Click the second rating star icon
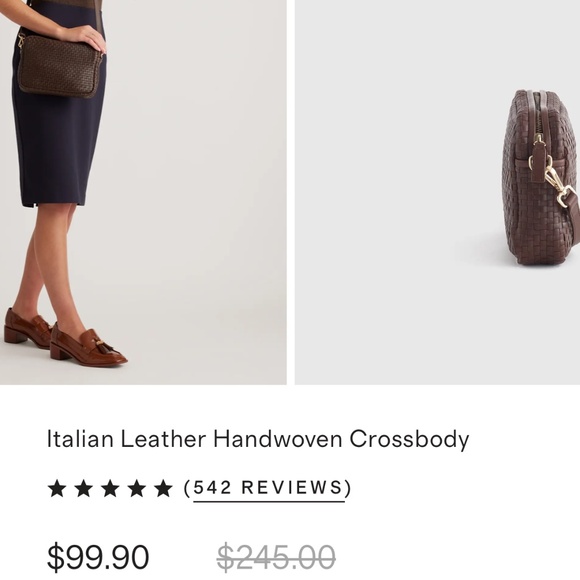 [x=84, y=488]
